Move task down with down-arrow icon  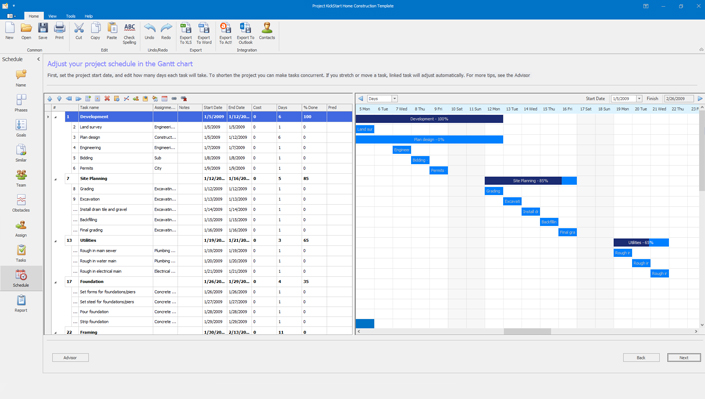[59, 99]
